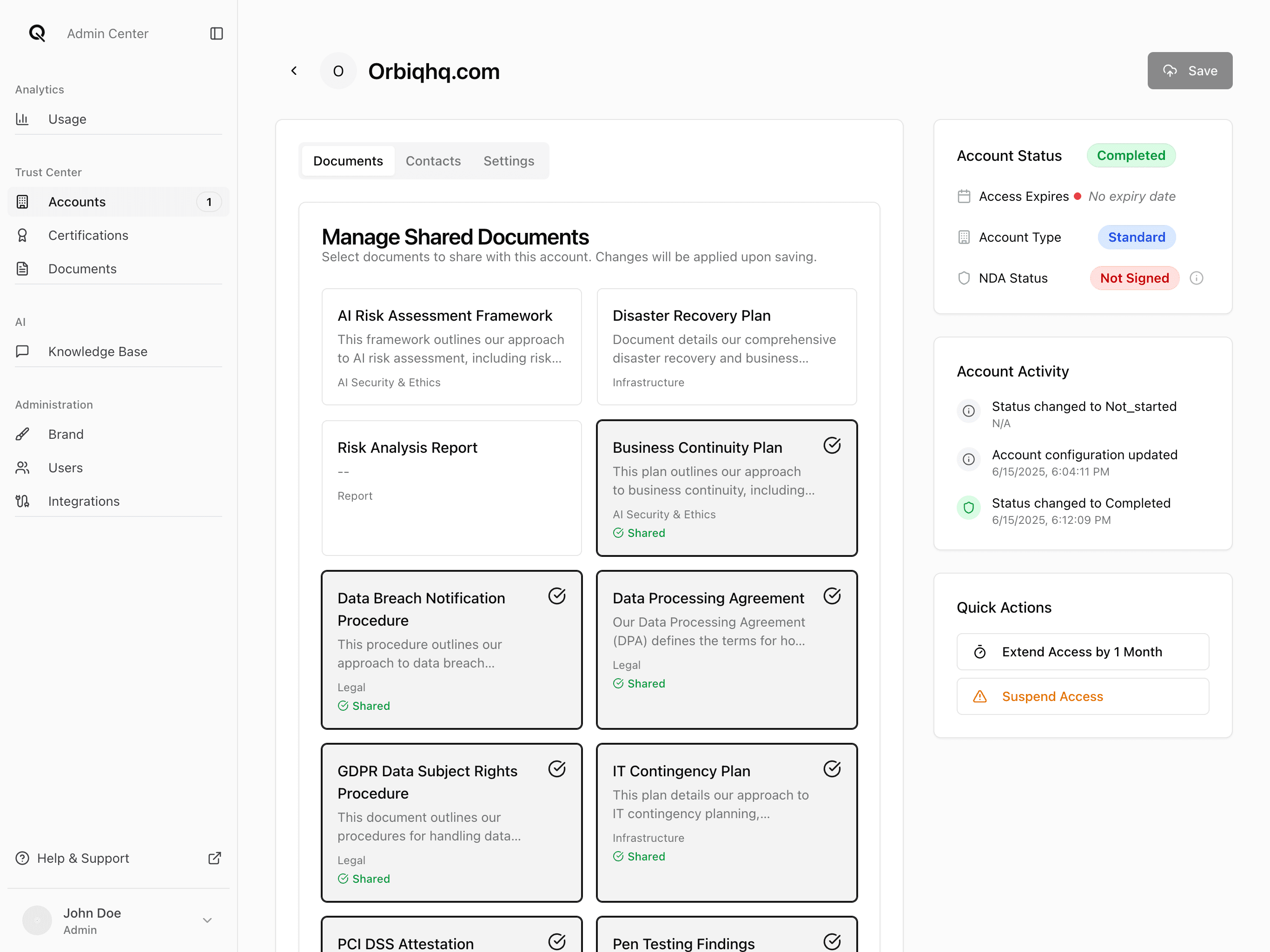Click the back arrow beside Orbiqhq.com
This screenshot has width=1270, height=952.
[x=294, y=71]
